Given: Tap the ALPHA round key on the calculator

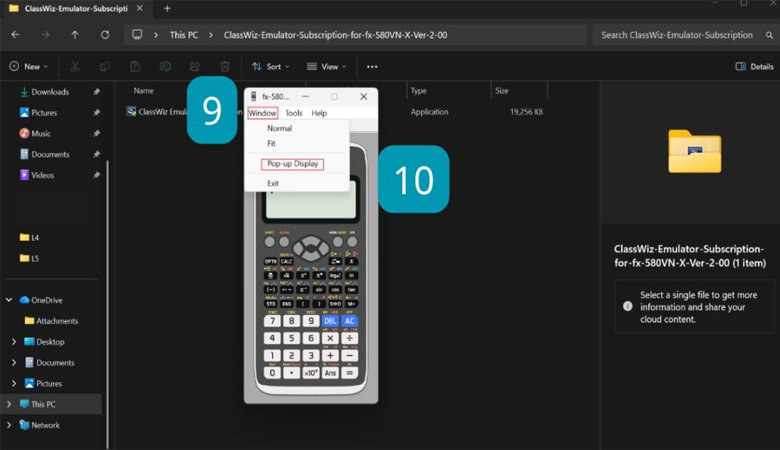Looking at the screenshot, I should pos(284,242).
